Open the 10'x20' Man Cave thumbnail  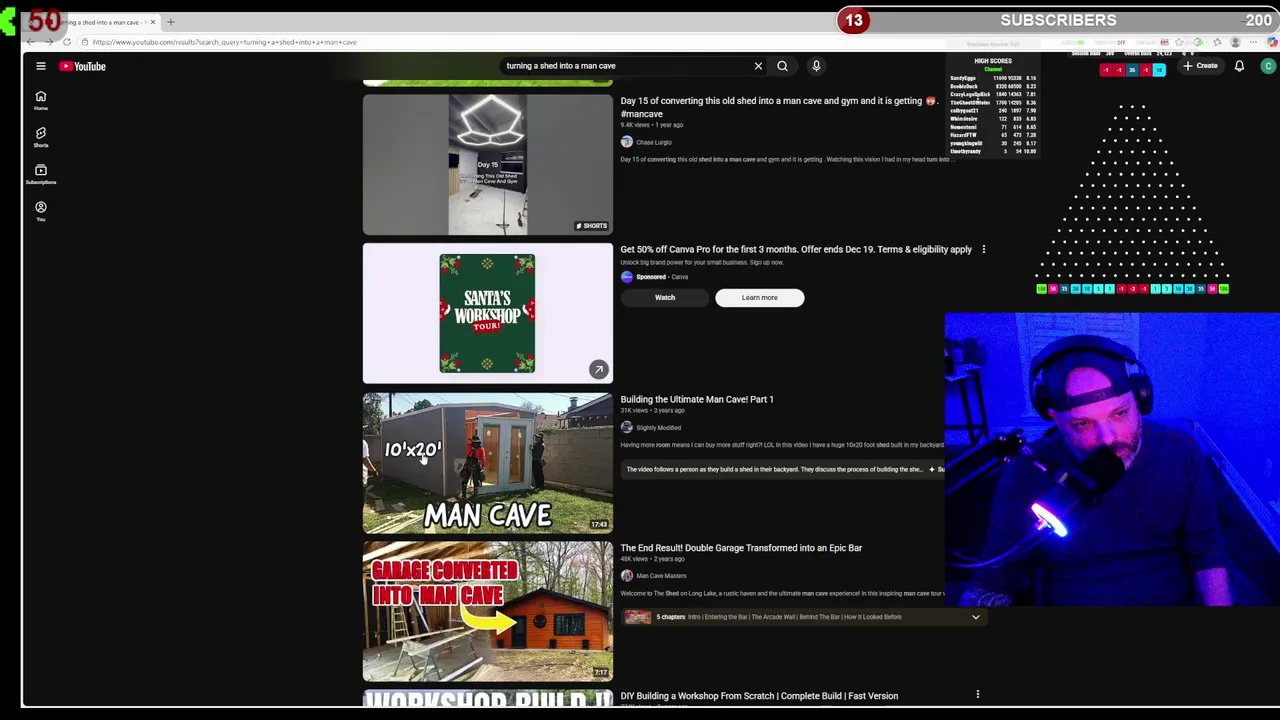[x=487, y=462]
